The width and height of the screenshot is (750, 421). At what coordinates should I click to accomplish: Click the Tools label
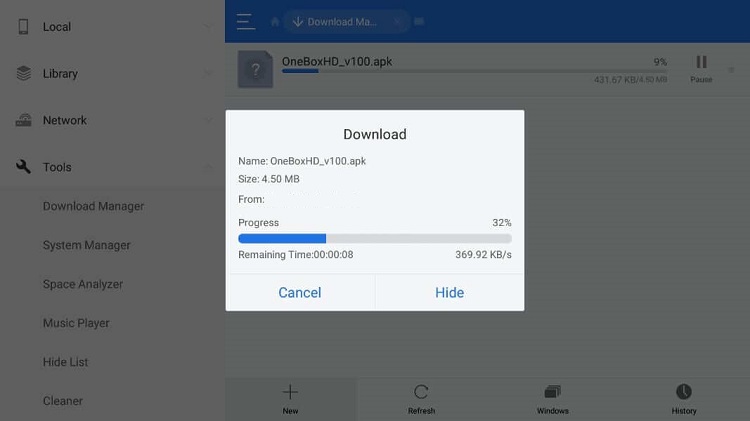57,167
